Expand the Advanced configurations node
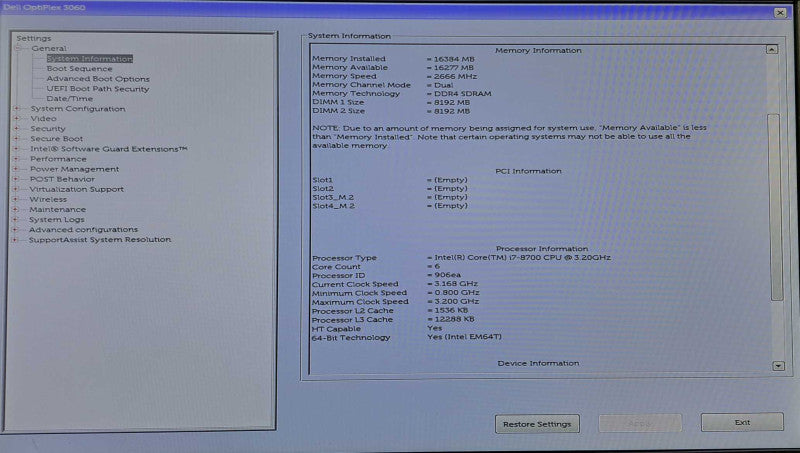Screen dimensions: 800x453 (x=16, y=230)
